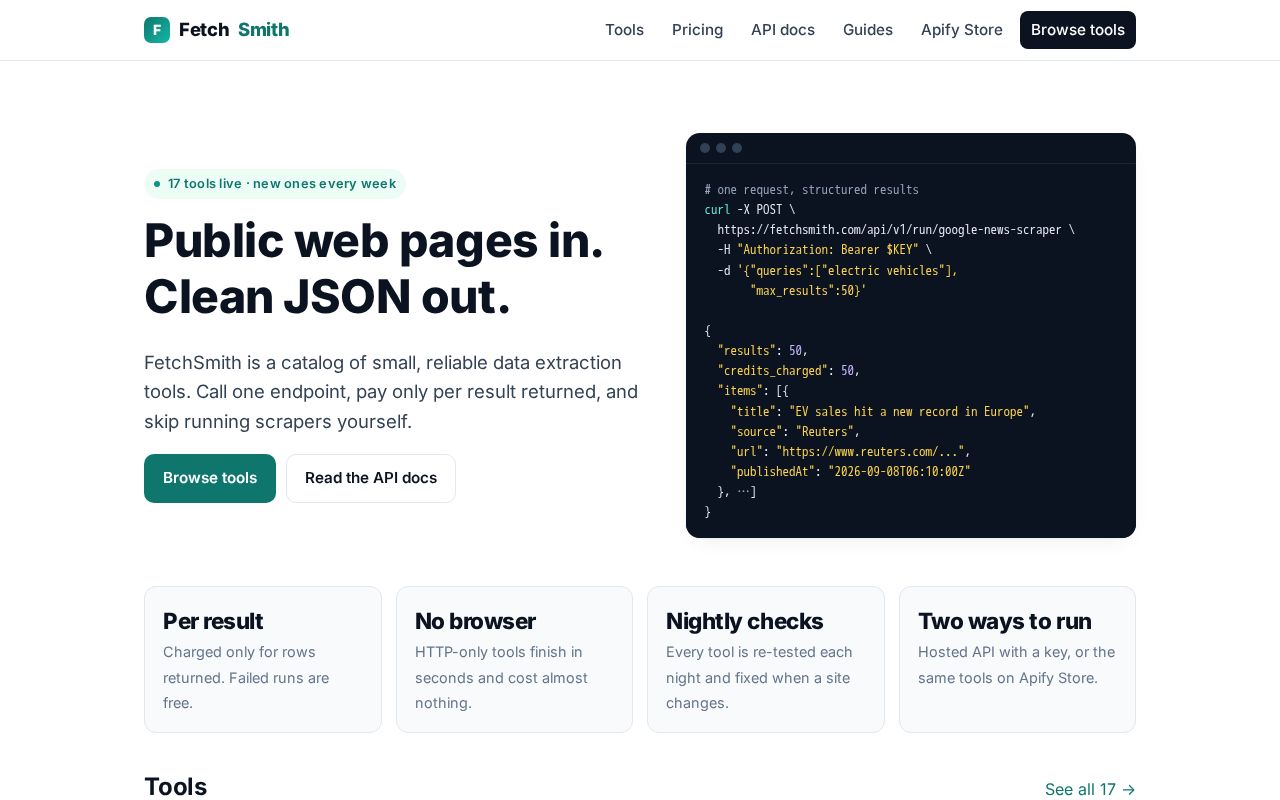
Task: Select the 'Nightly checks' card title
Action: pos(744,621)
